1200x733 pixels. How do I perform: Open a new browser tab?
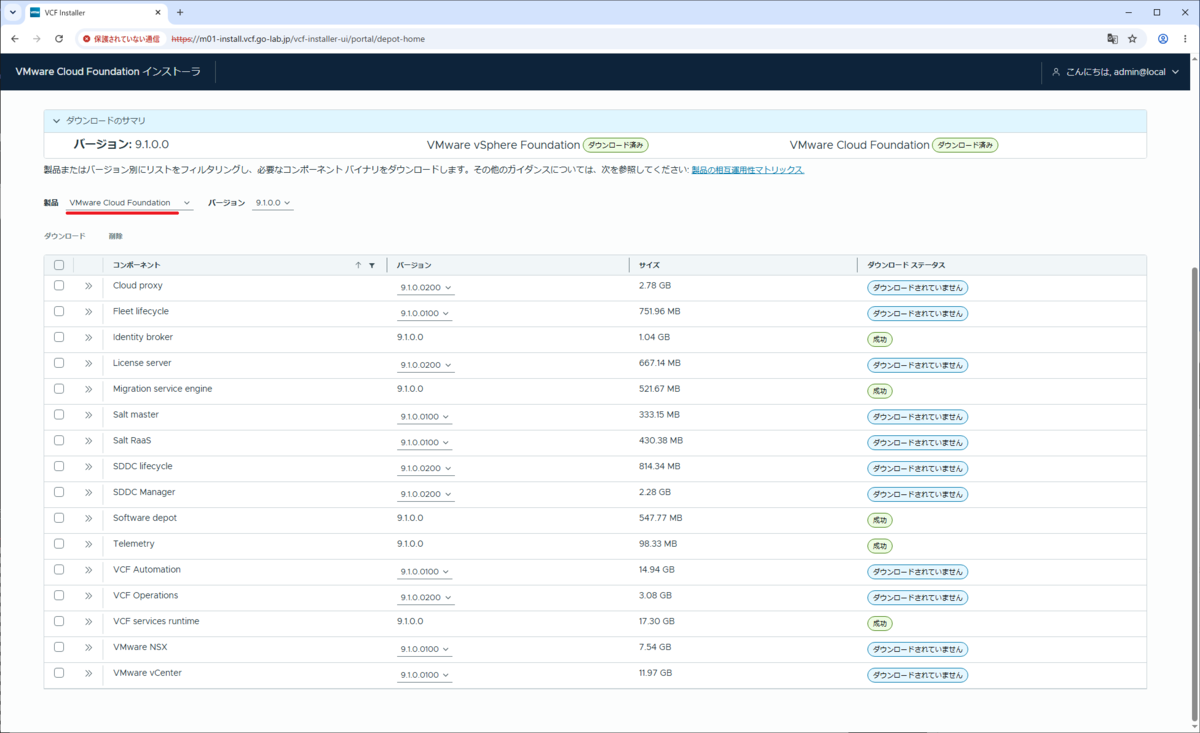pos(180,13)
